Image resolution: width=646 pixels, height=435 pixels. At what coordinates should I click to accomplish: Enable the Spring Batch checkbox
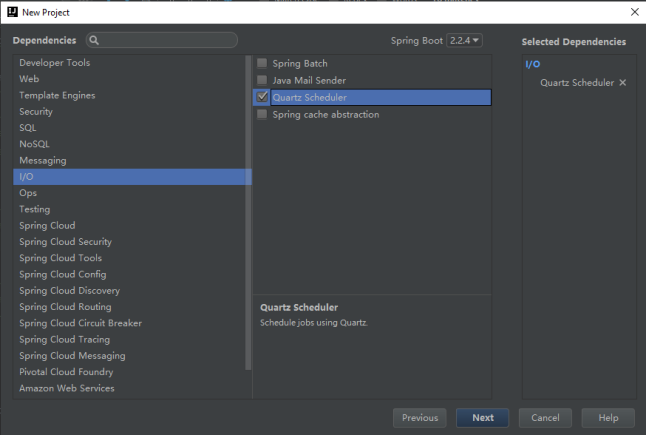[262, 63]
